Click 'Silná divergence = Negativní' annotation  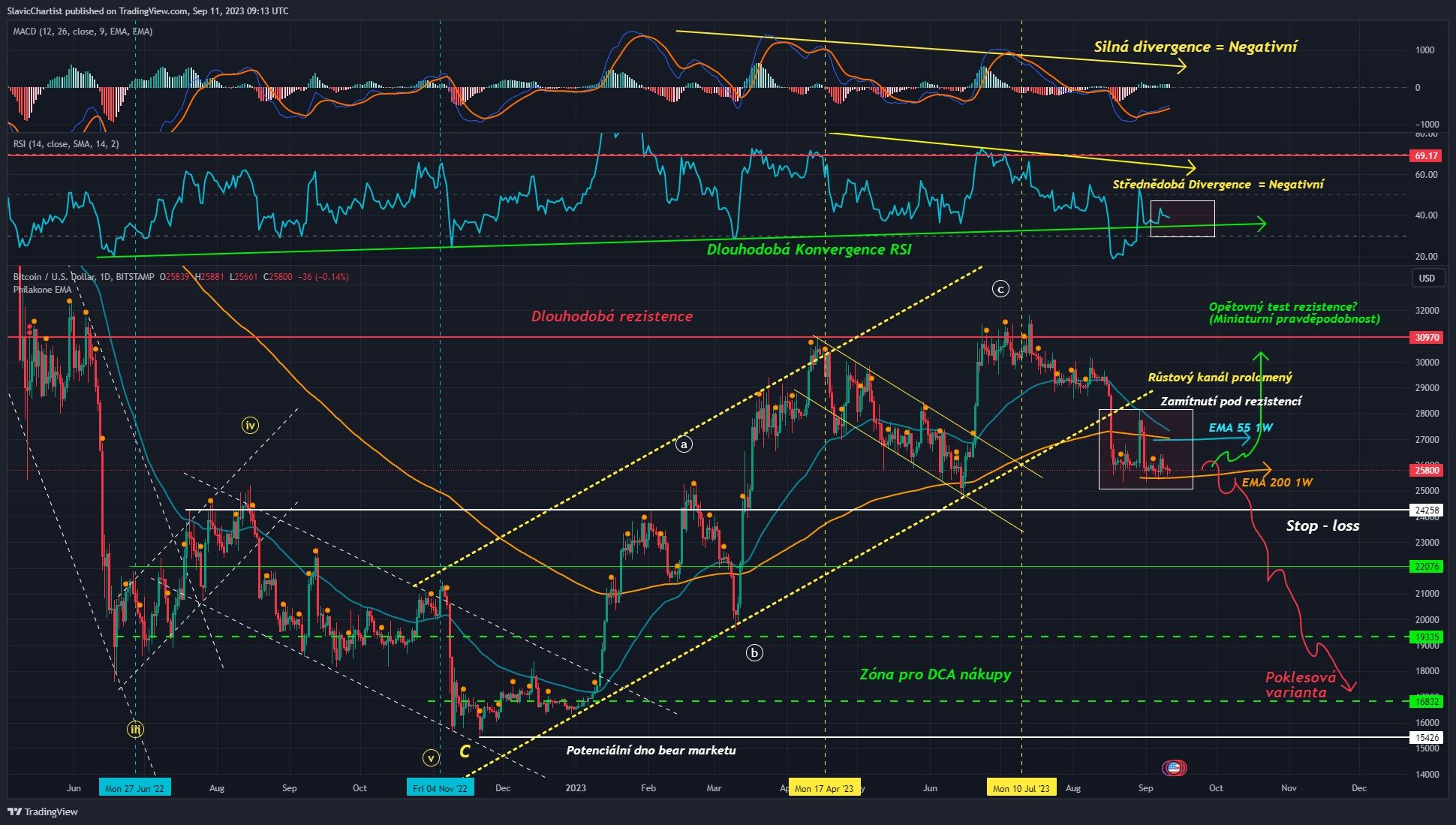[x=1195, y=47]
